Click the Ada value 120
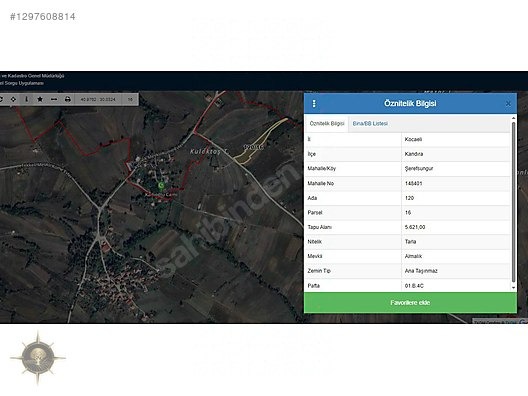Screen dimensions: 528x396 (x=409, y=198)
